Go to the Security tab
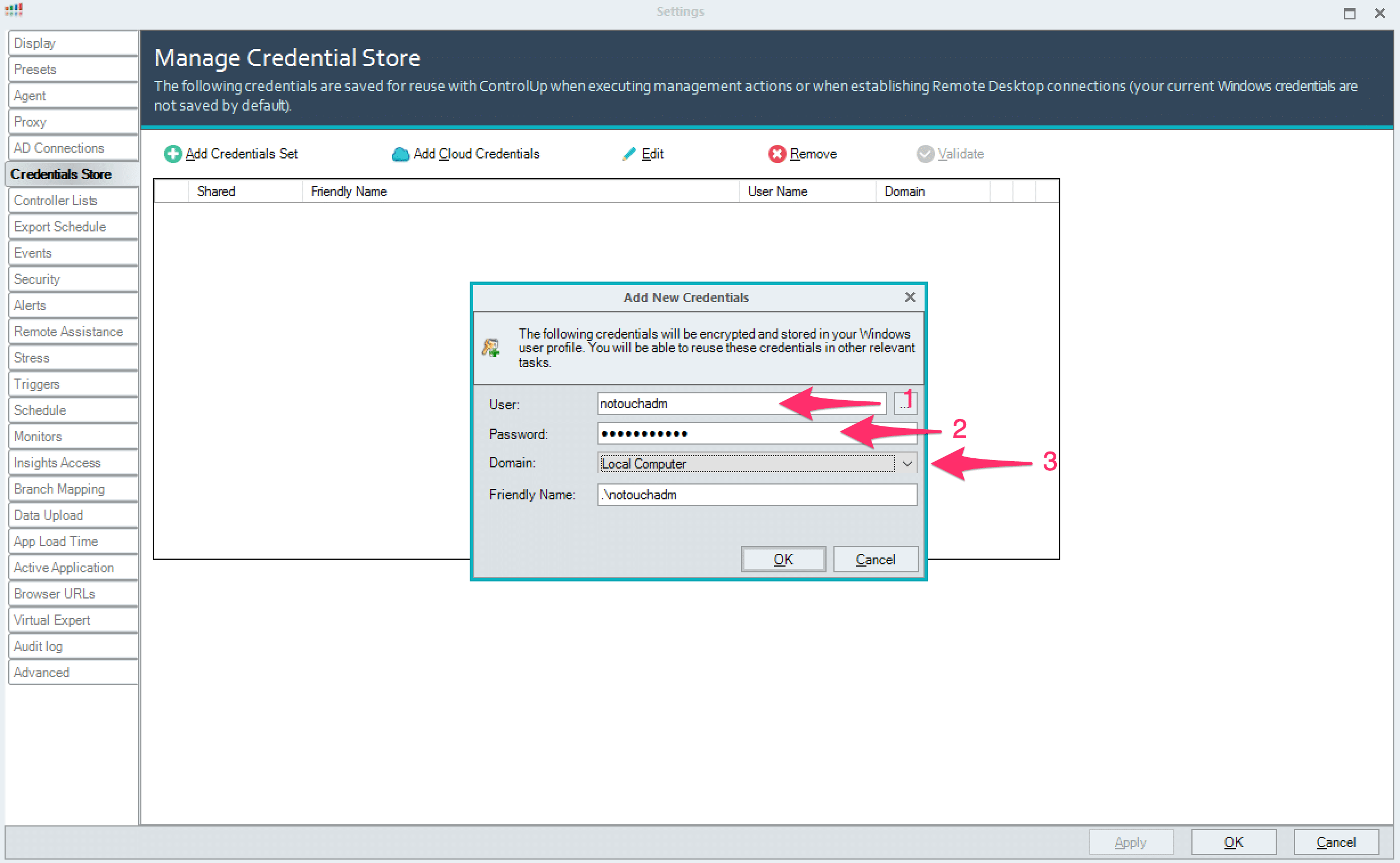Viewport: 1400px width, 863px height. click(73, 280)
